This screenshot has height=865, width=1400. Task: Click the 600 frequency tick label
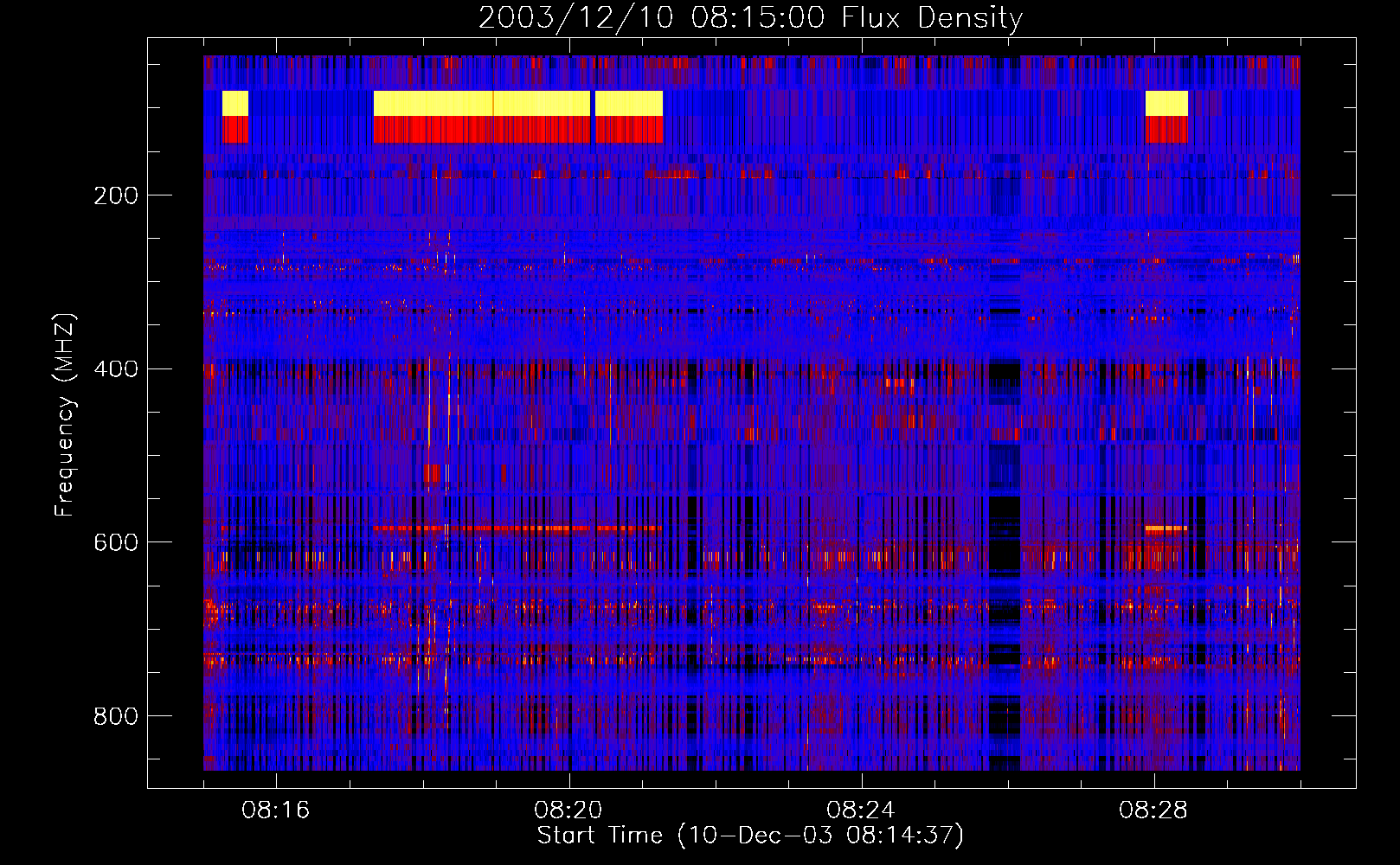click(116, 542)
